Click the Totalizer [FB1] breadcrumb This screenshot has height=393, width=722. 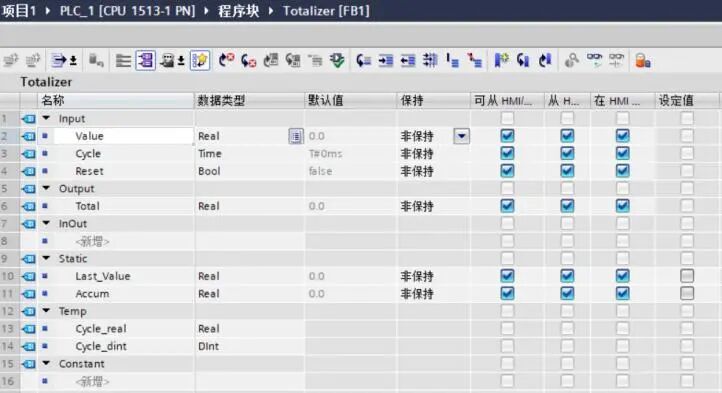coord(326,11)
